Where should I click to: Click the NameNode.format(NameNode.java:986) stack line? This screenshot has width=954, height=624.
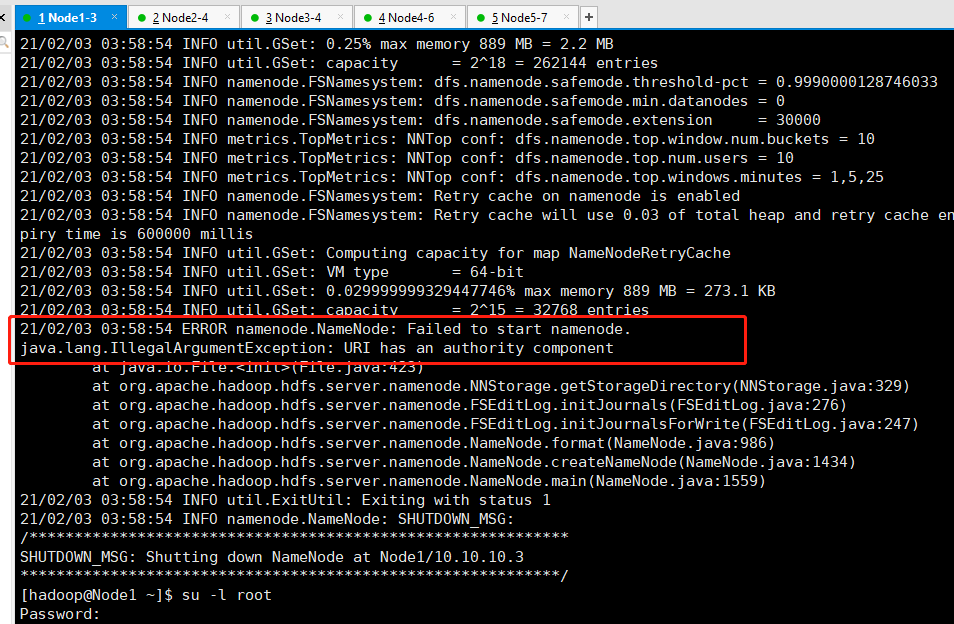coord(433,443)
